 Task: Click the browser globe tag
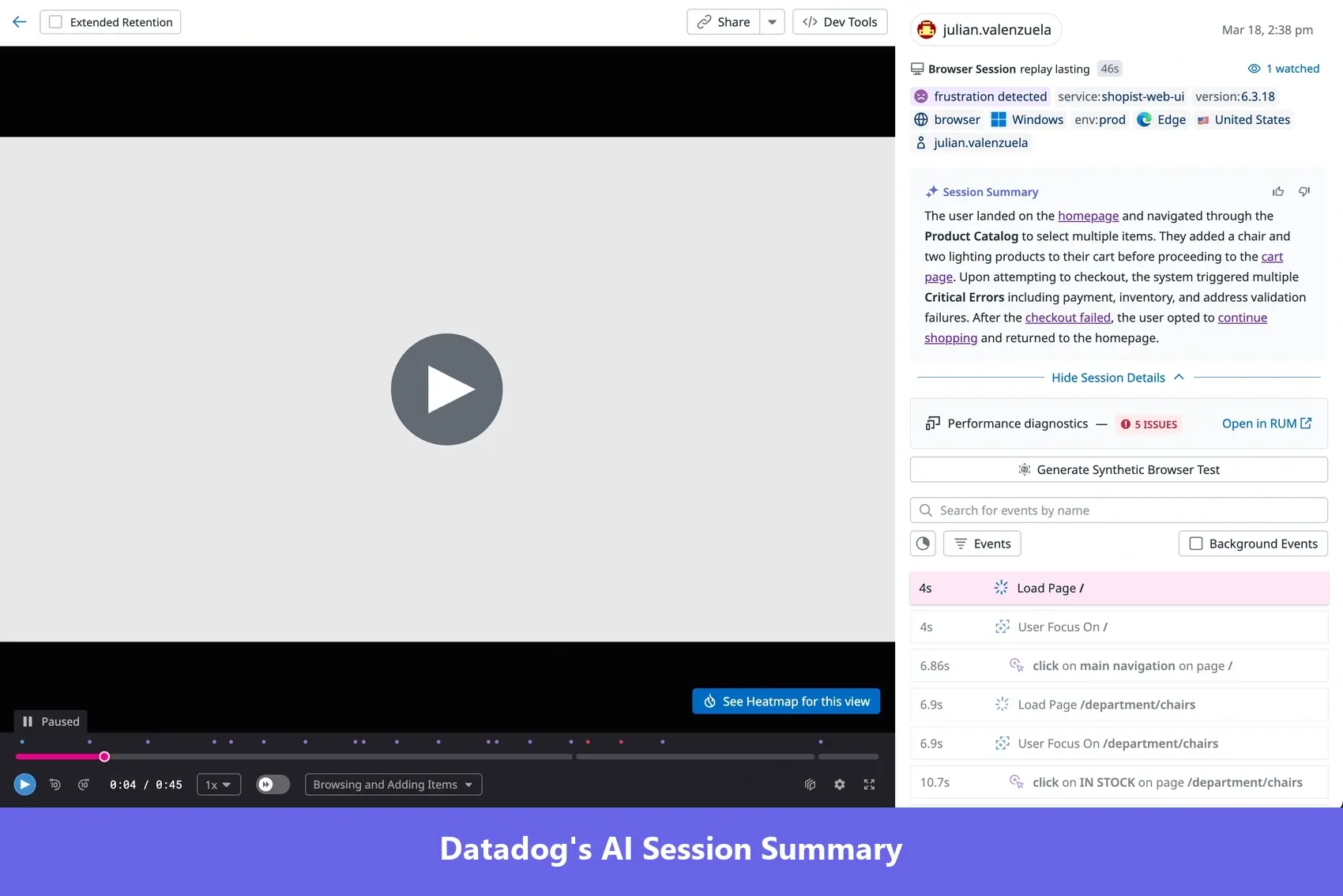coord(947,119)
